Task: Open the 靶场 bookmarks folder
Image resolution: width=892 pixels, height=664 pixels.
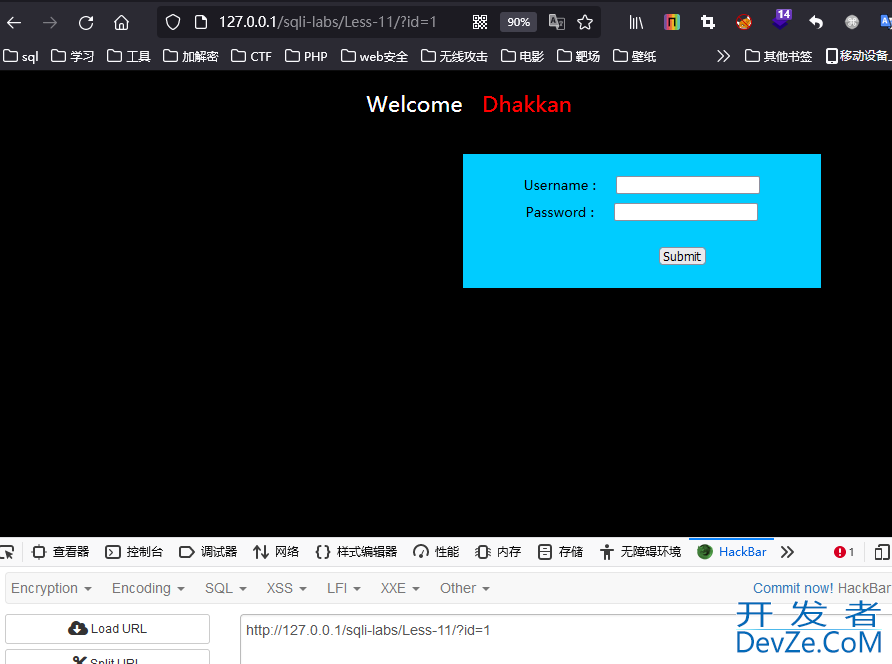Action: (578, 56)
